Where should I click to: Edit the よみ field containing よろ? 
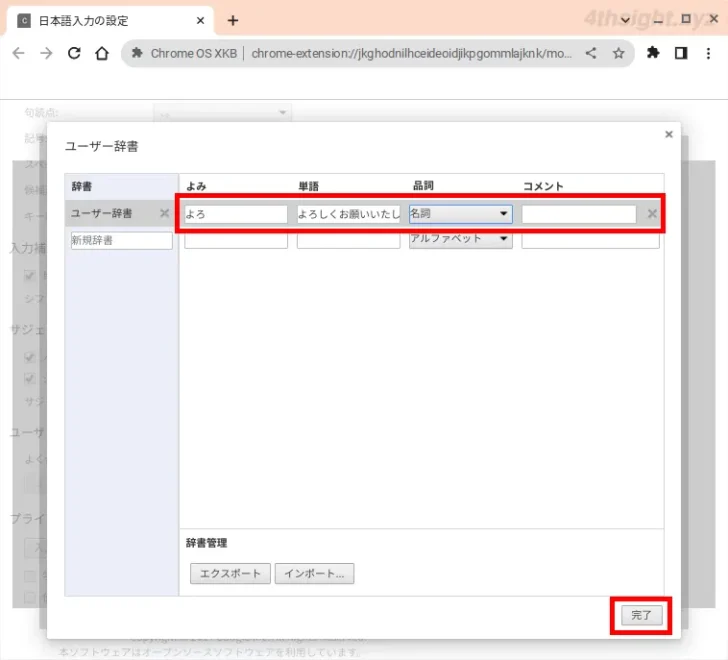[236, 214]
